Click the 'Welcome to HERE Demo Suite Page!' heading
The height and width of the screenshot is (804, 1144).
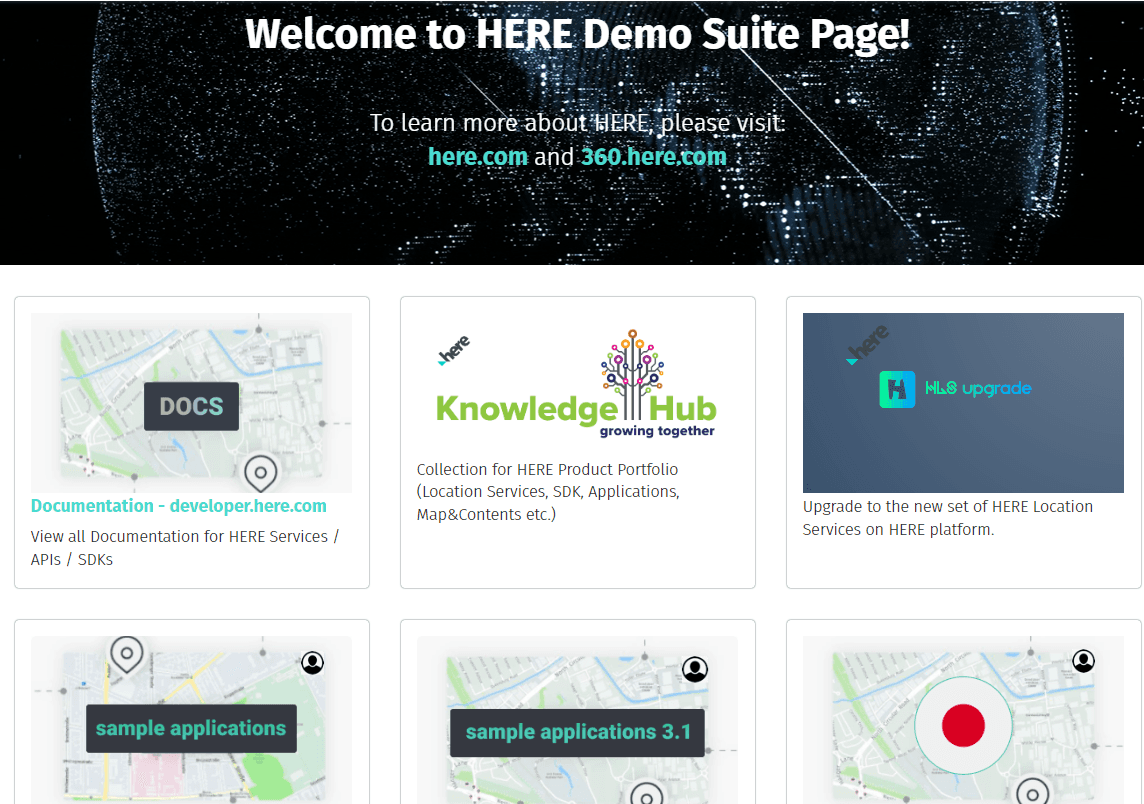point(577,34)
